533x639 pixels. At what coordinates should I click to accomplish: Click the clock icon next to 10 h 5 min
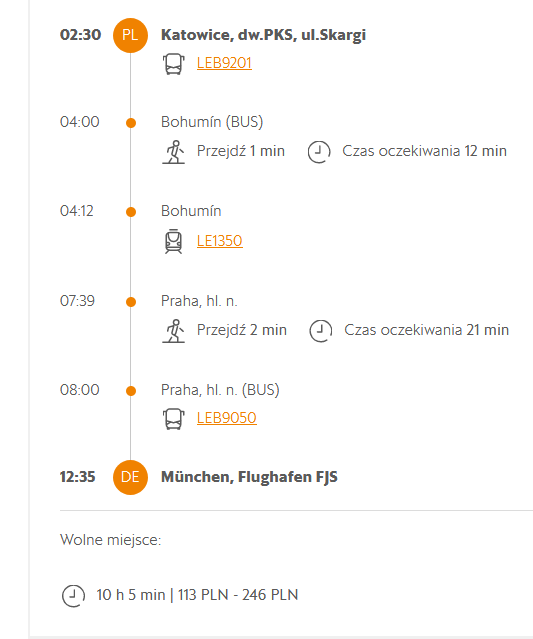73,595
